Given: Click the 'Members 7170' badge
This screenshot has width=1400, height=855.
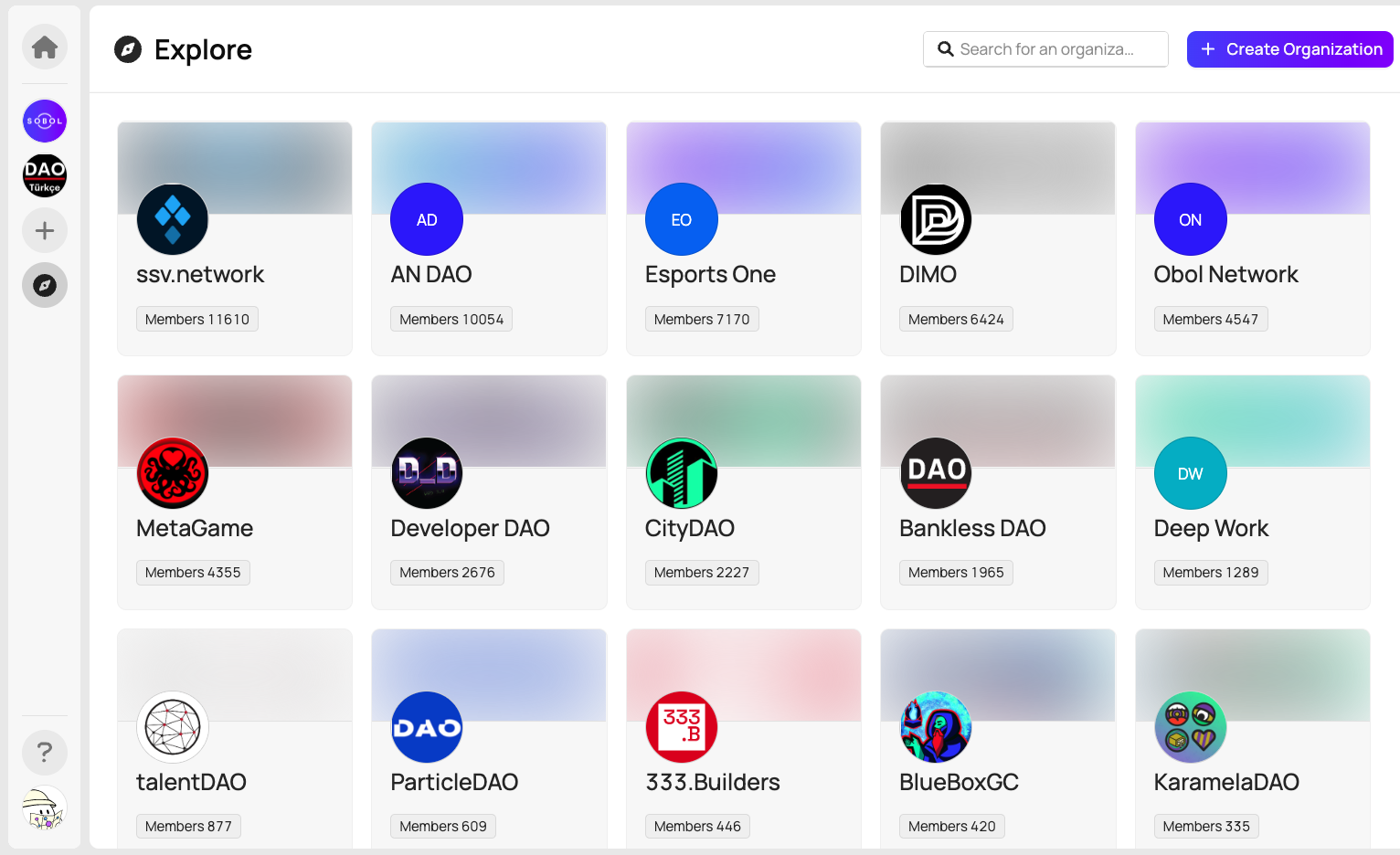Looking at the screenshot, I should point(702,319).
